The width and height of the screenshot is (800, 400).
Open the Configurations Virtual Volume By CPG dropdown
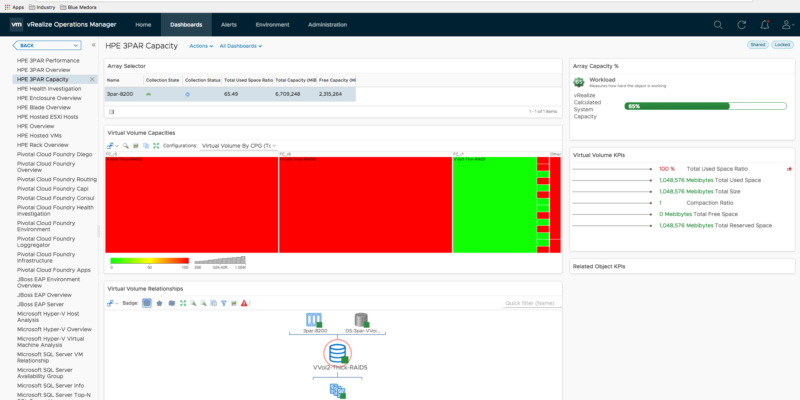pos(238,145)
